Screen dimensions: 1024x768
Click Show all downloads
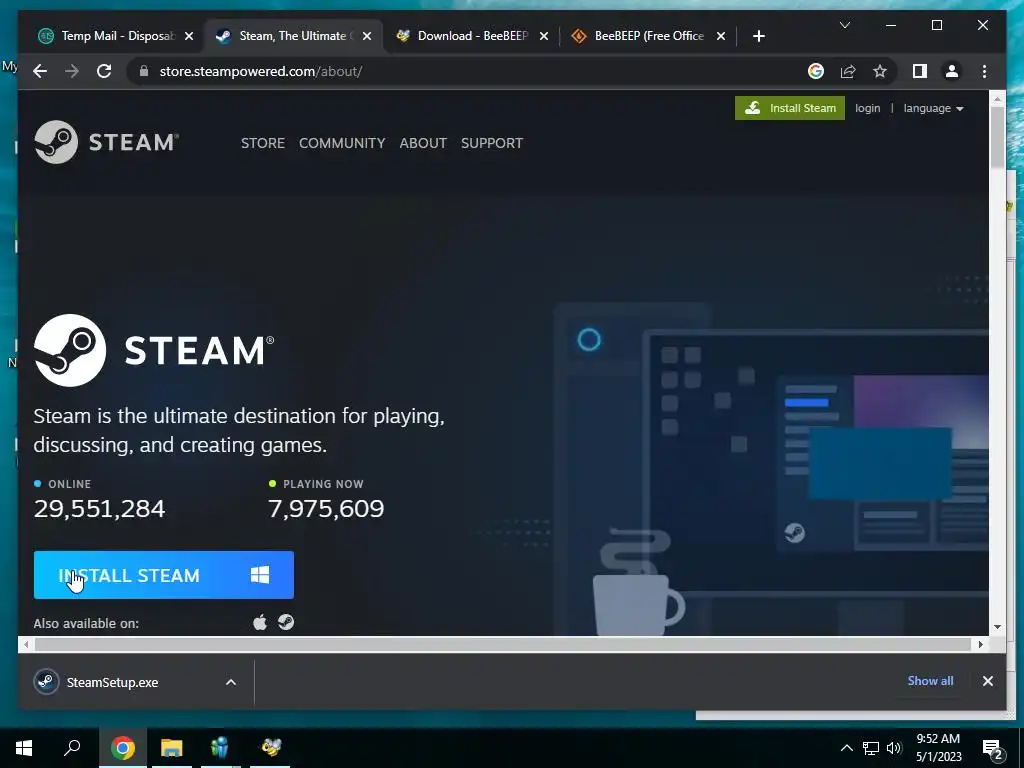tap(930, 680)
